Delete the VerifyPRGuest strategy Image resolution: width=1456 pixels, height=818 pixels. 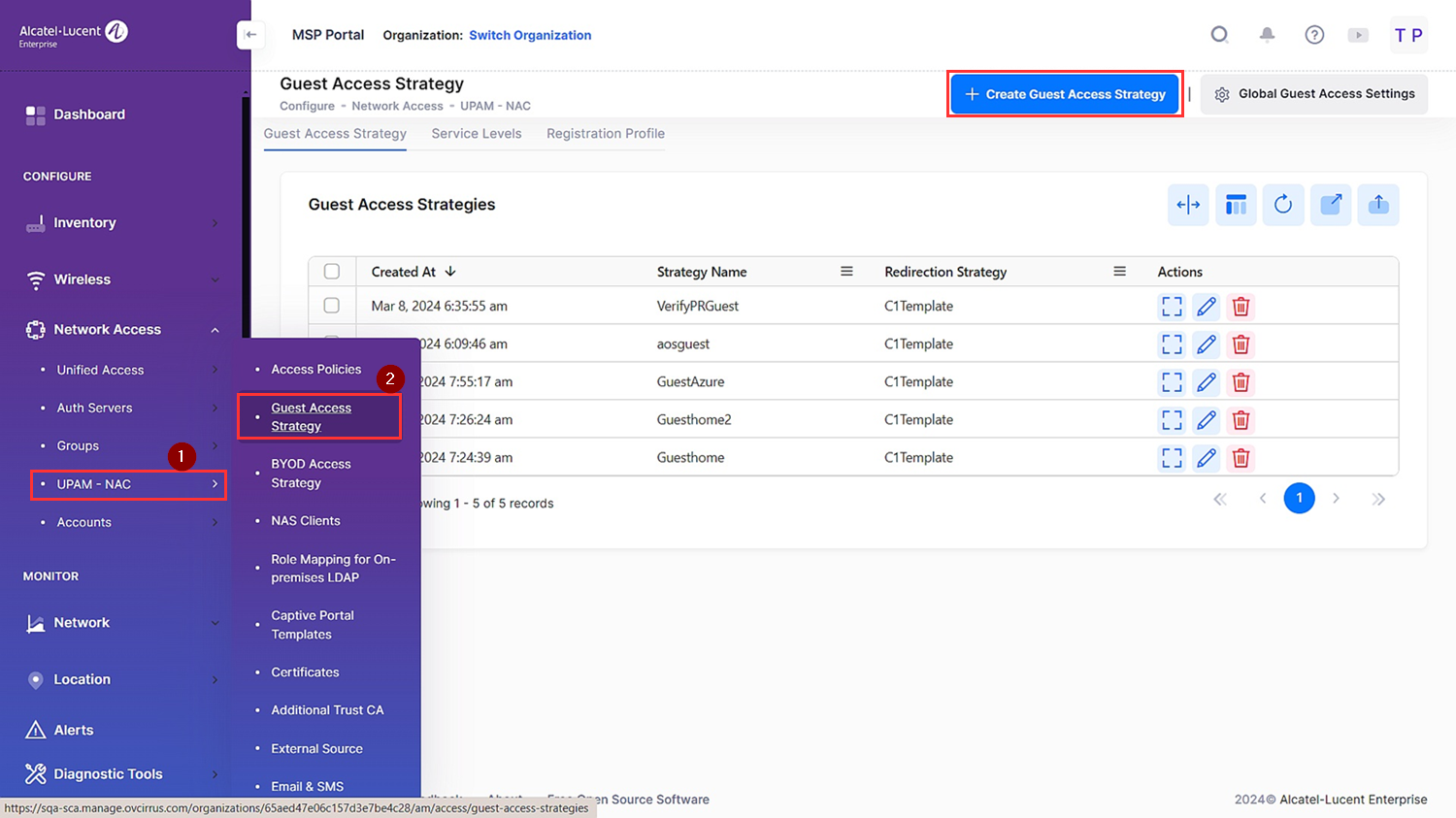pos(1241,307)
